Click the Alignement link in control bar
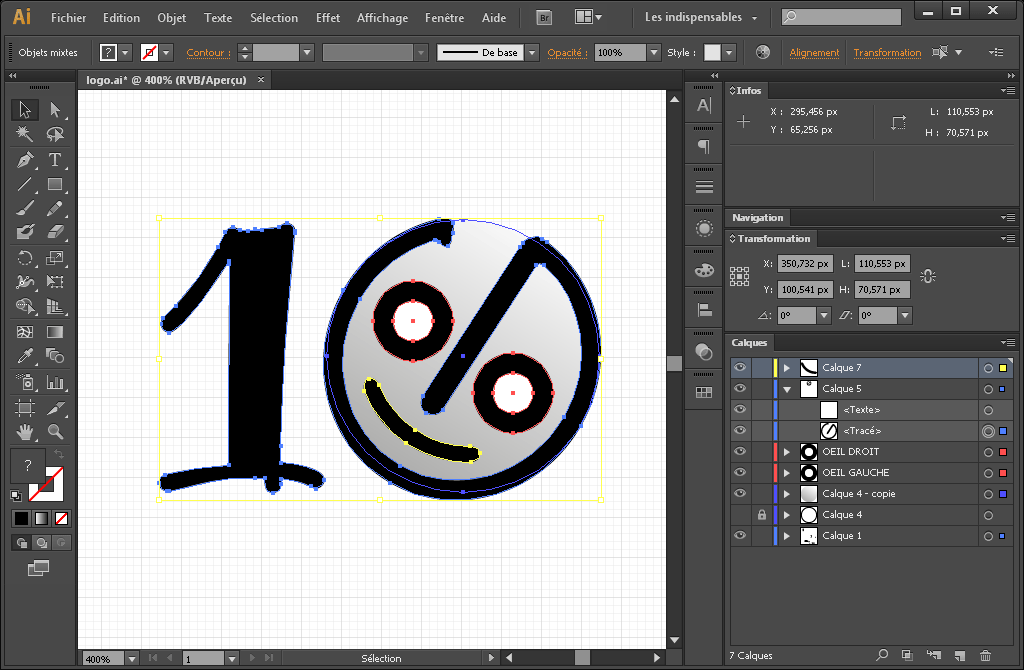 814,53
